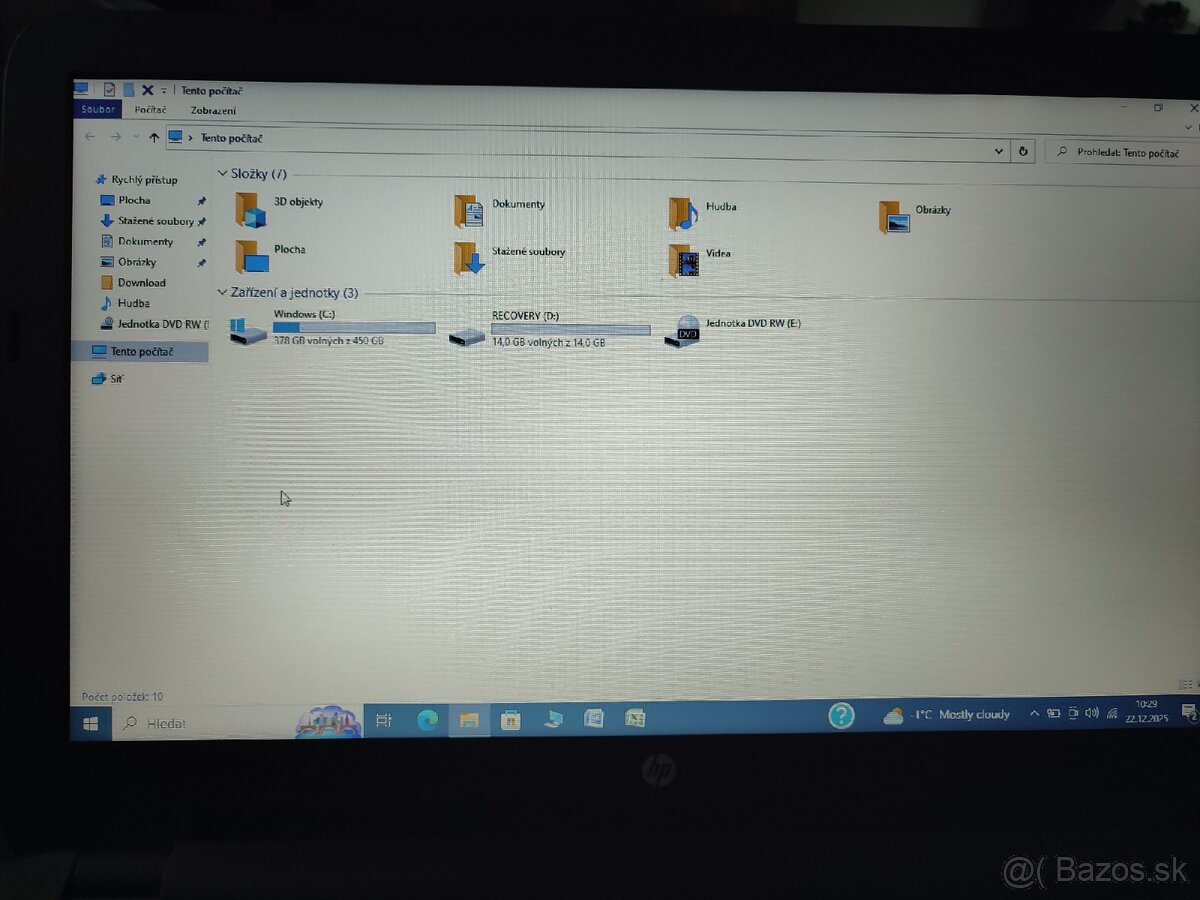Click the Windows (C:) capacity bar
The image size is (1200, 900).
[355, 328]
